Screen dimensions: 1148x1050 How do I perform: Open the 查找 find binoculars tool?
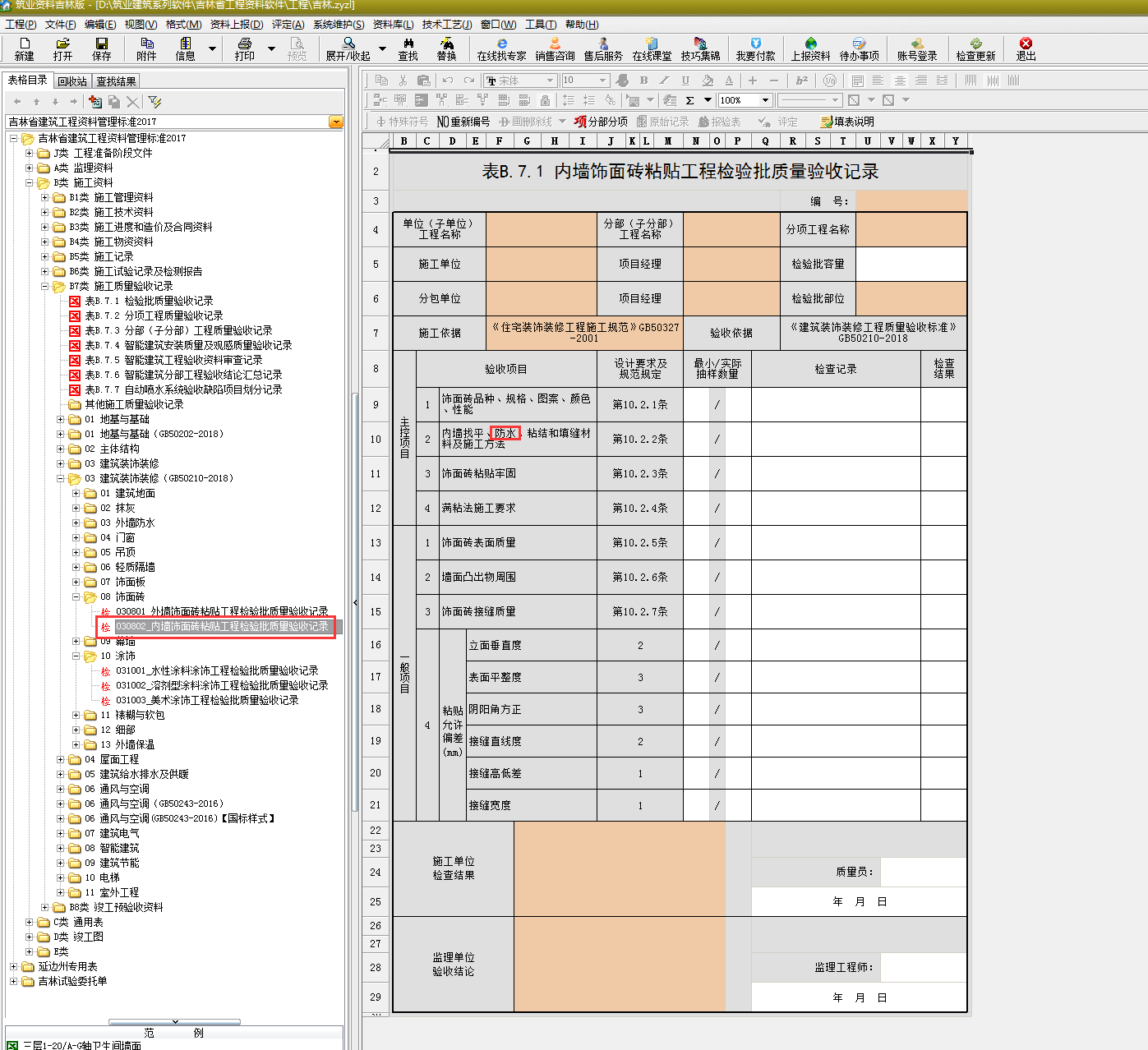pos(408,48)
